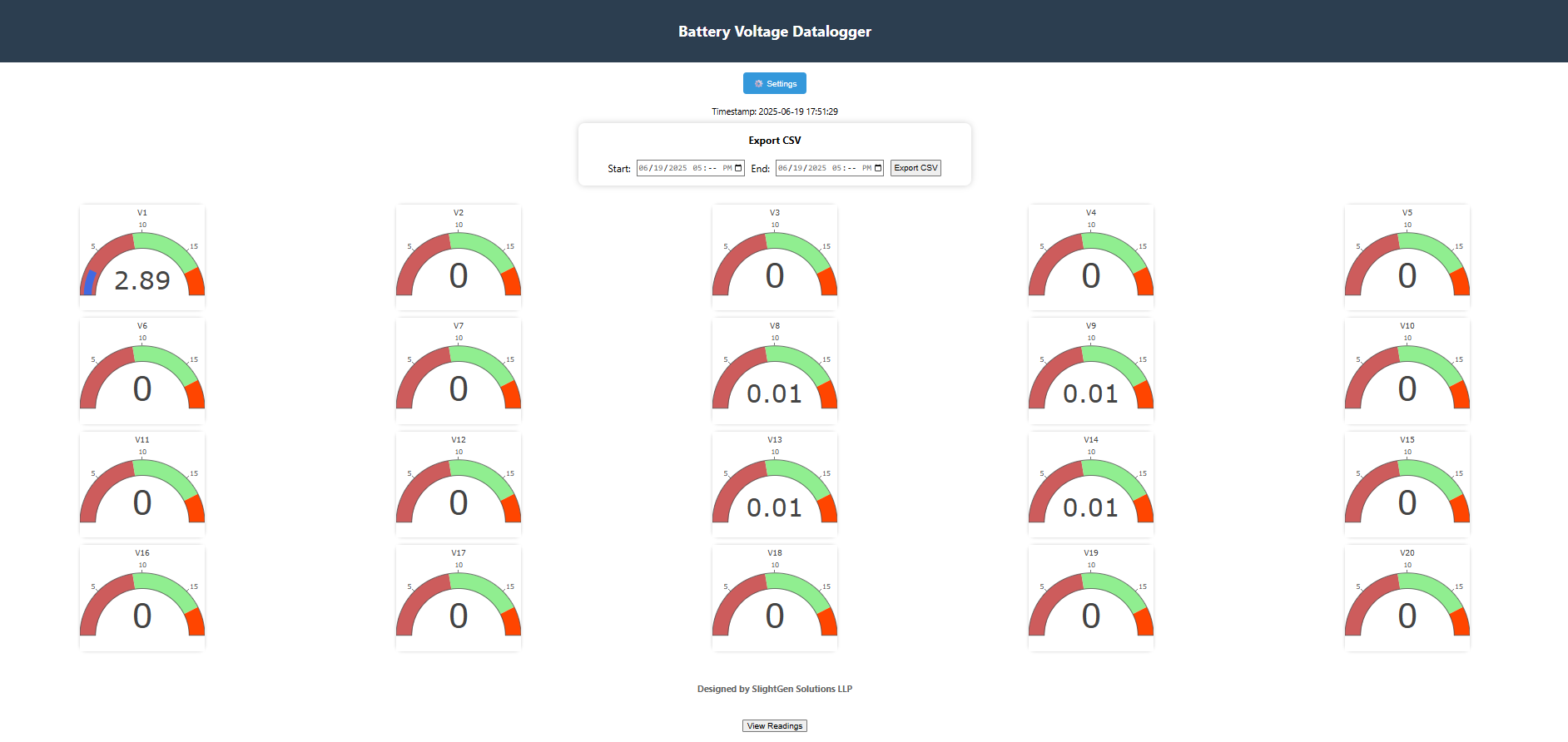The image size is (1568, 742).
Task: Select the V3 voltage gauge
Action: pyautogui.click(x=775, y=257)
